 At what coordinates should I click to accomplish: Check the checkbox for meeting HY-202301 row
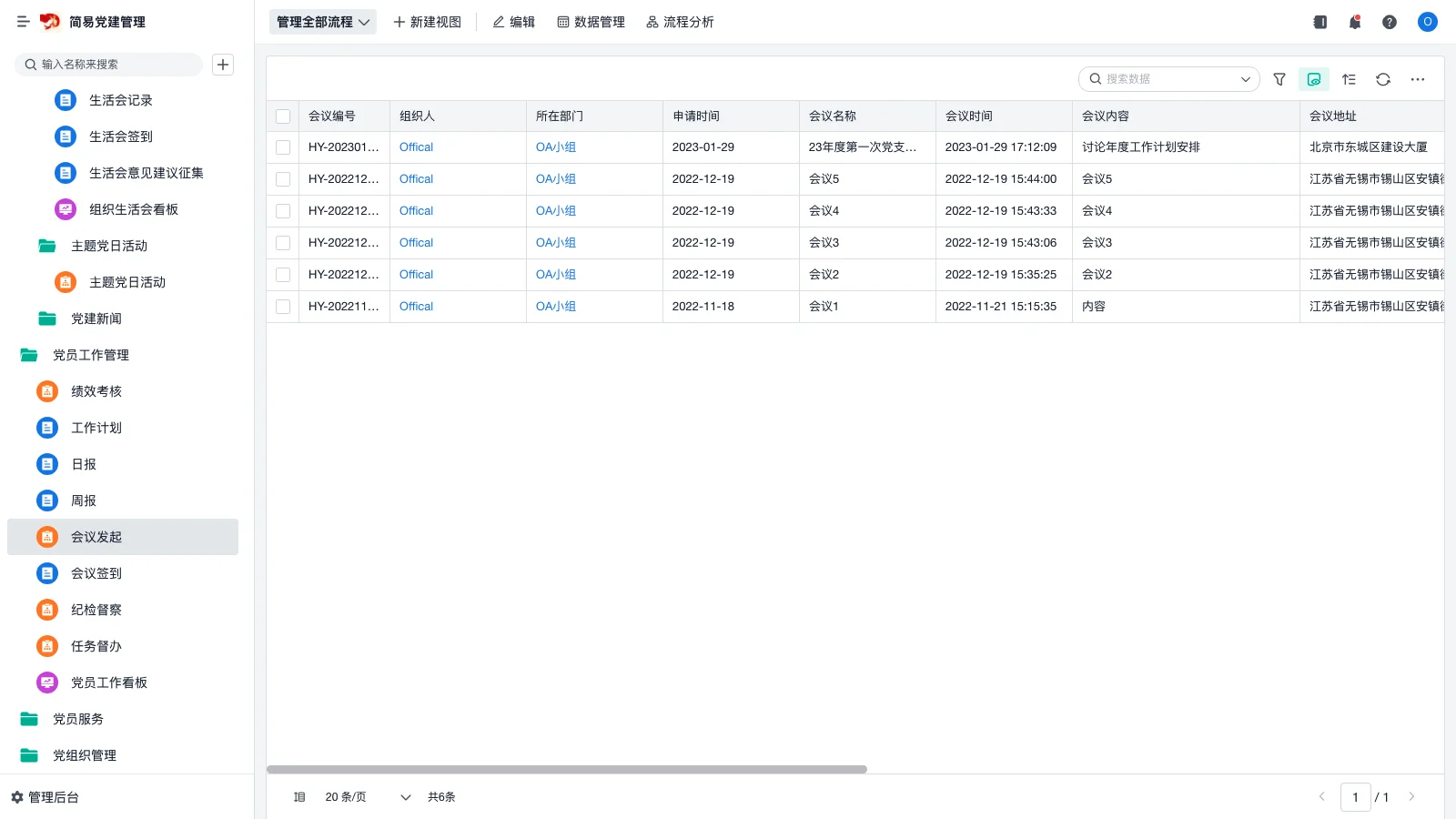pyautogui.click(x=283, y=147)
